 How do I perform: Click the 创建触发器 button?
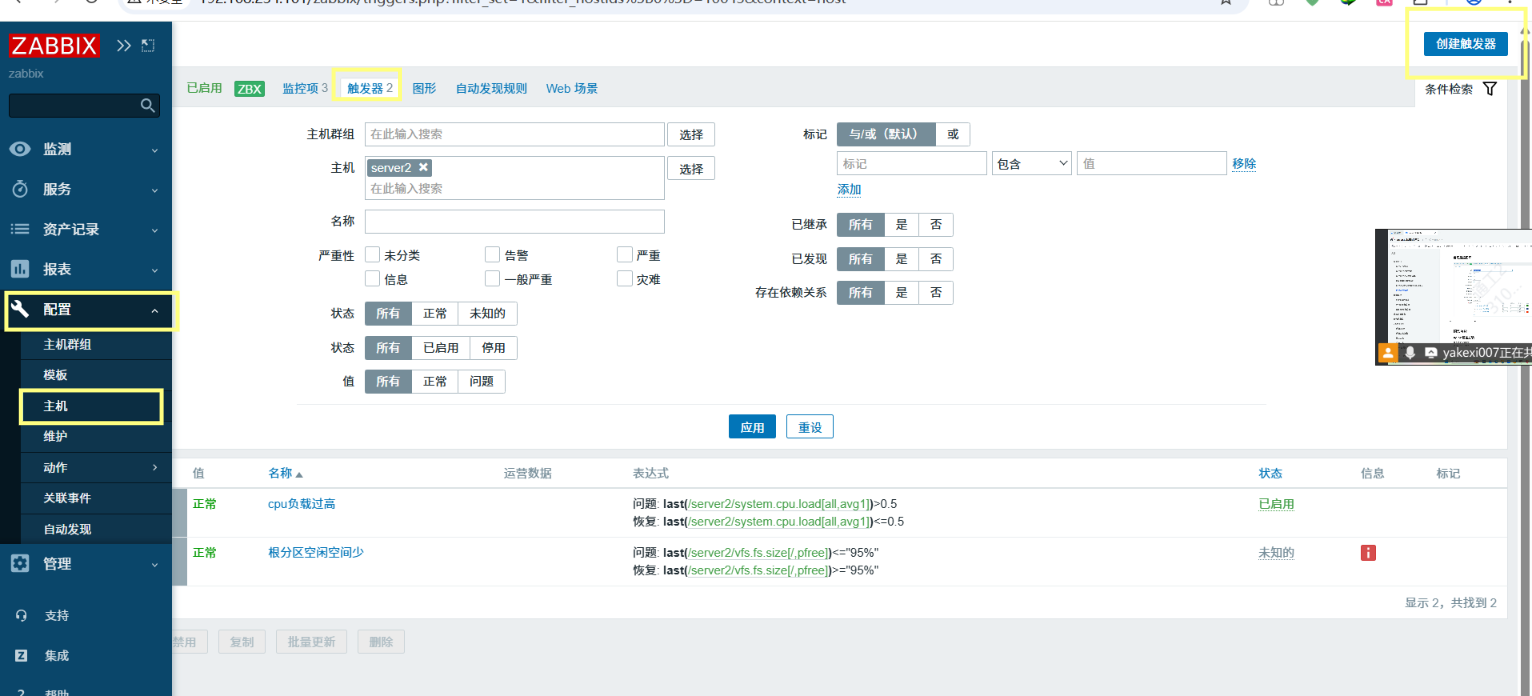click(x=1466, y=44)
